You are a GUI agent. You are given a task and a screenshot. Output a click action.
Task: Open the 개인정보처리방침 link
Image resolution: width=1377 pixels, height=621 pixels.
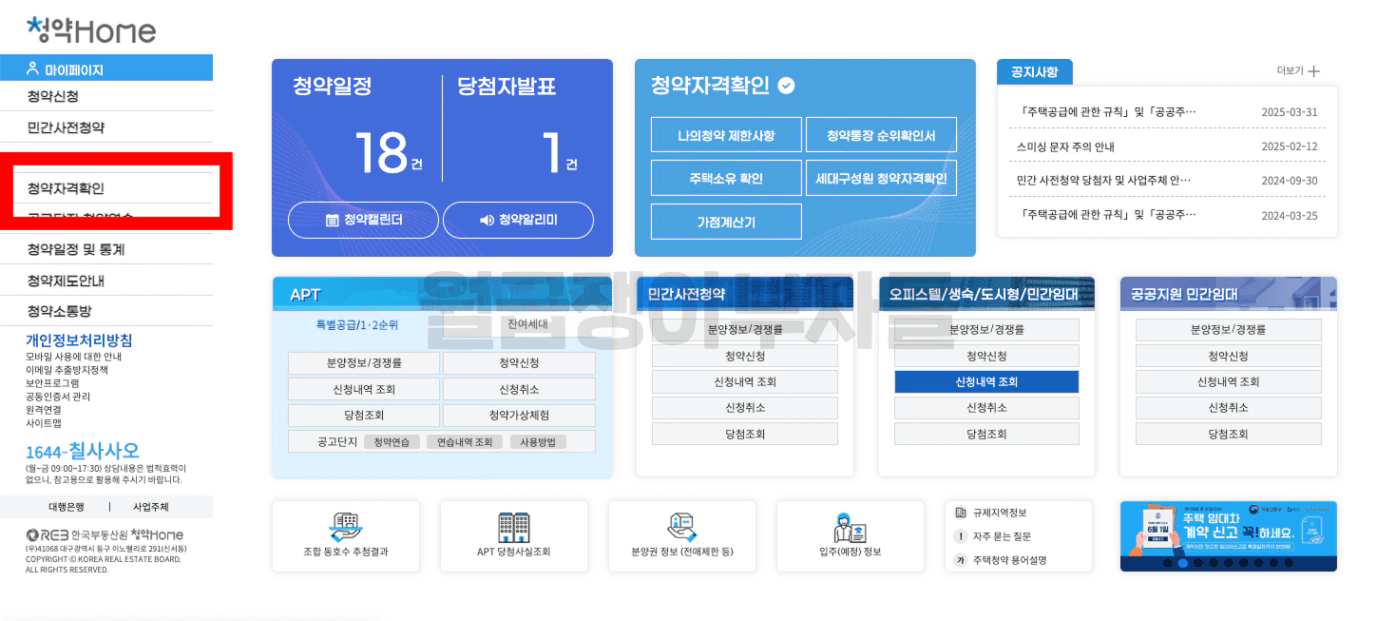78,340
